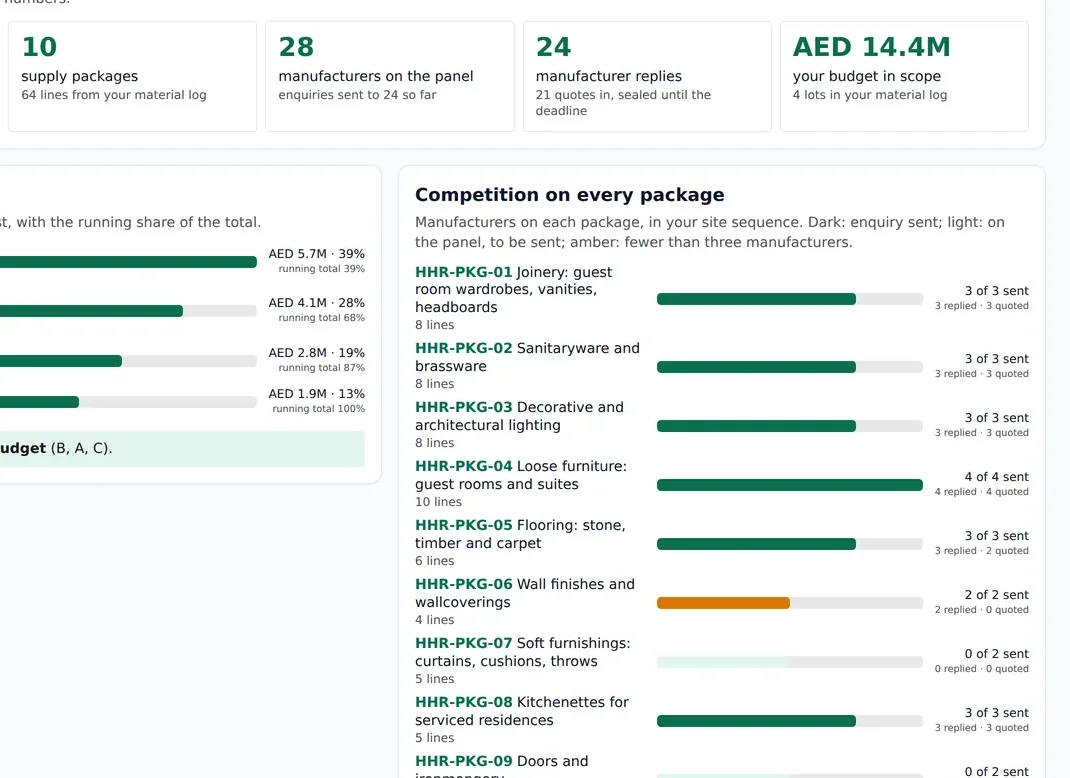Click the full green bar for PKG-04
Viewport: 1070px width, 778px height.
click(790, 485)
